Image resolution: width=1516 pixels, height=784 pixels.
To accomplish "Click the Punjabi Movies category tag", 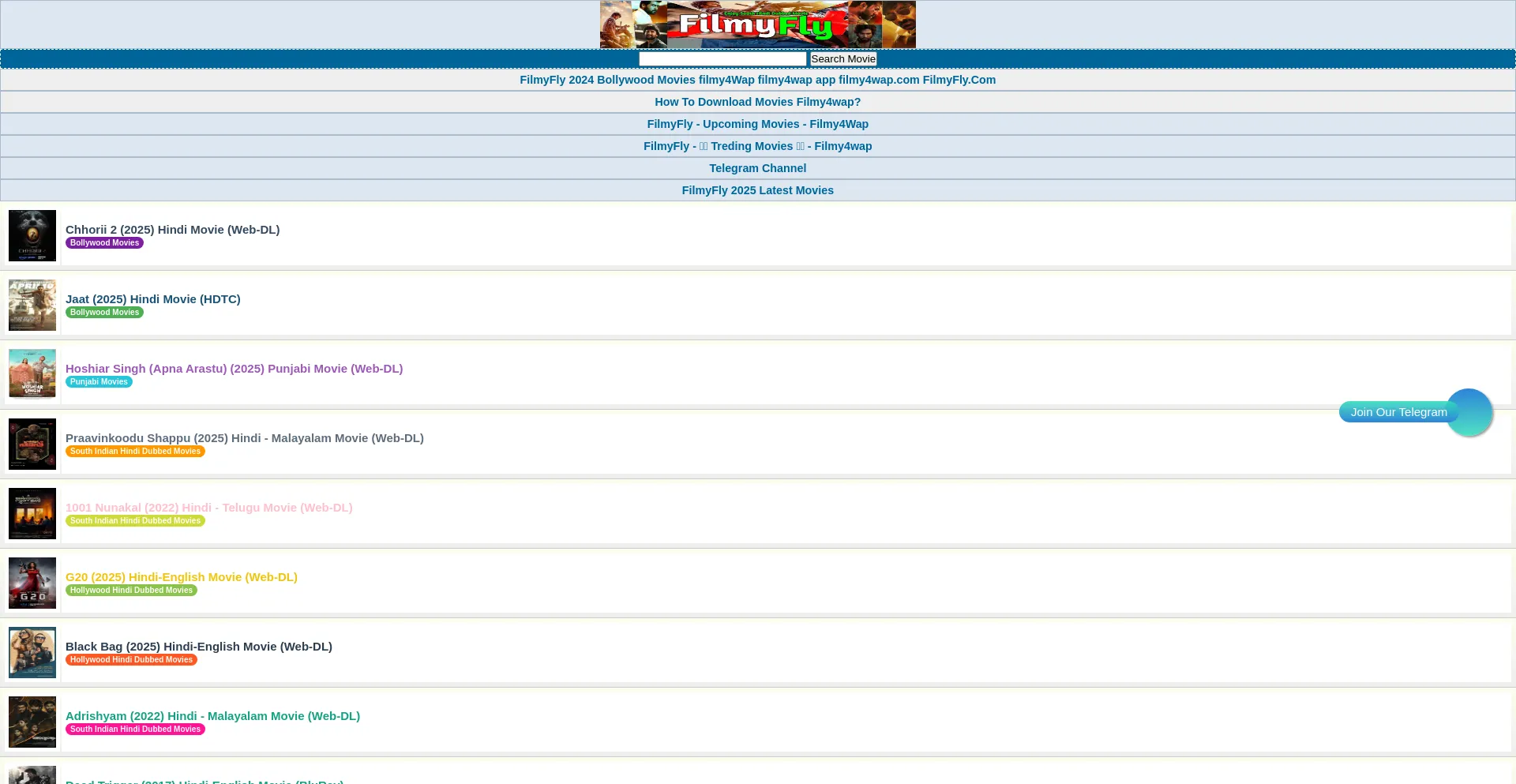I will tap(99, 382).
